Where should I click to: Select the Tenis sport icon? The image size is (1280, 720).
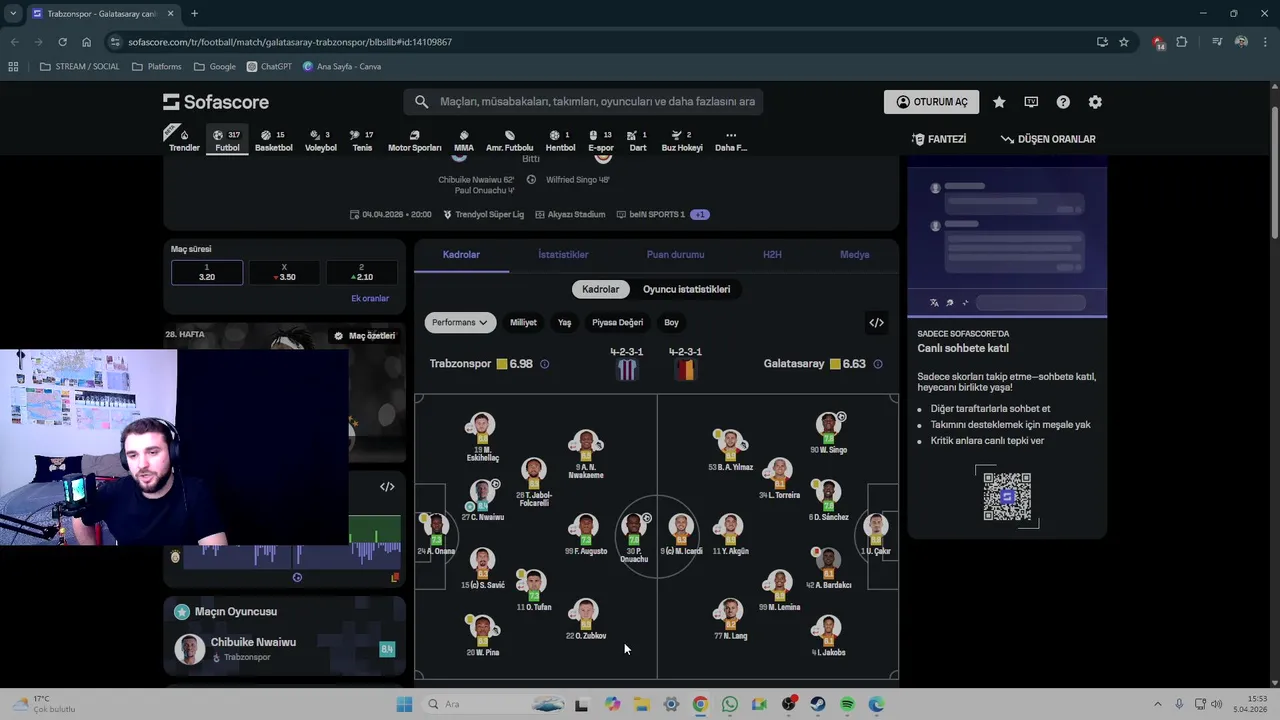pyautogui.click(x=362, y=140)
